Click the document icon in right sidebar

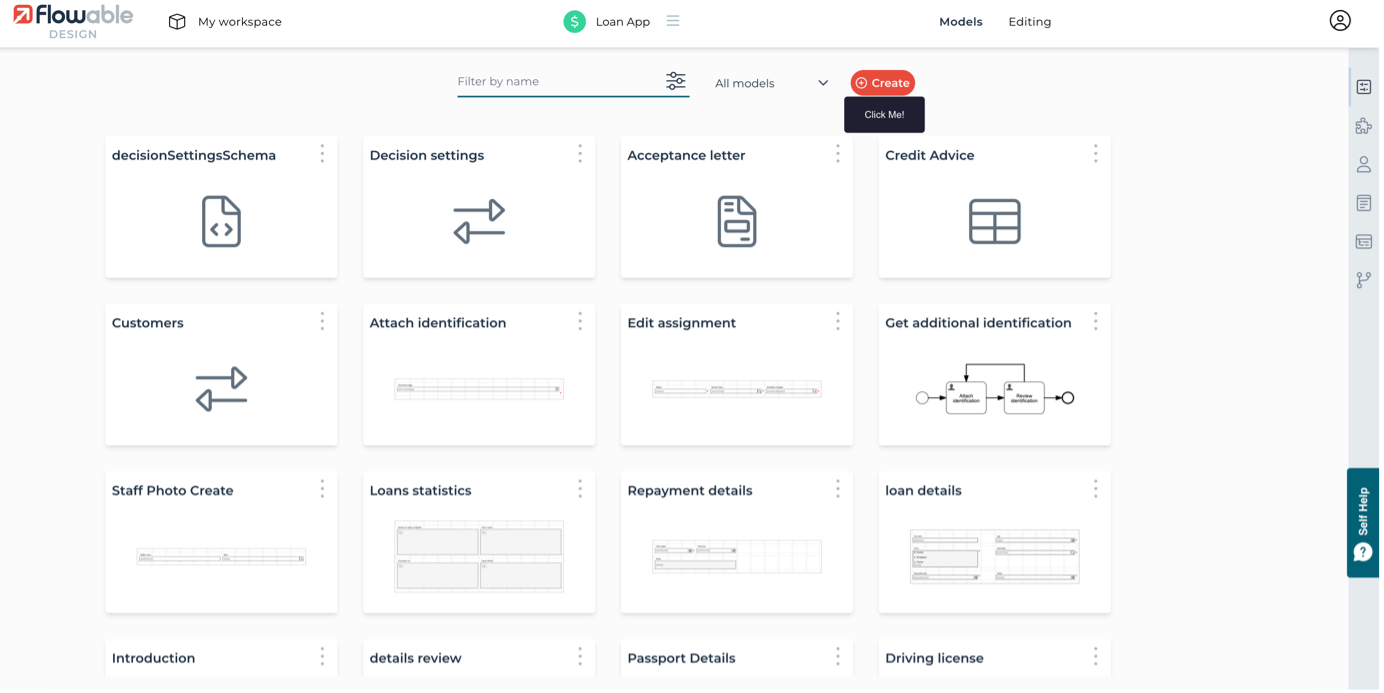click(x=1363, y=202)
